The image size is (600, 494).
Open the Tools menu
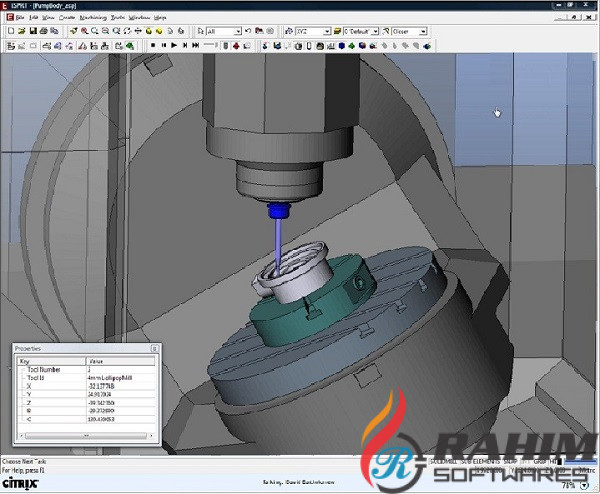click(118, 18)
